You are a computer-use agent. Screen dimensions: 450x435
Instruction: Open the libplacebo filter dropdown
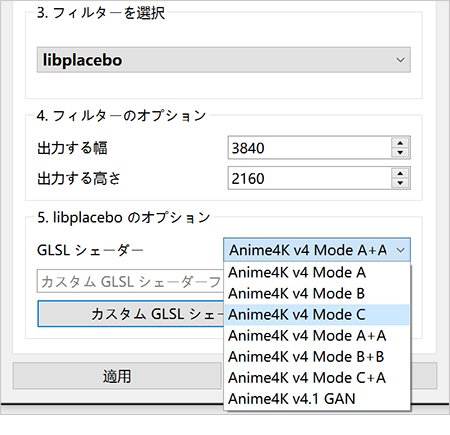pos(224,60)
